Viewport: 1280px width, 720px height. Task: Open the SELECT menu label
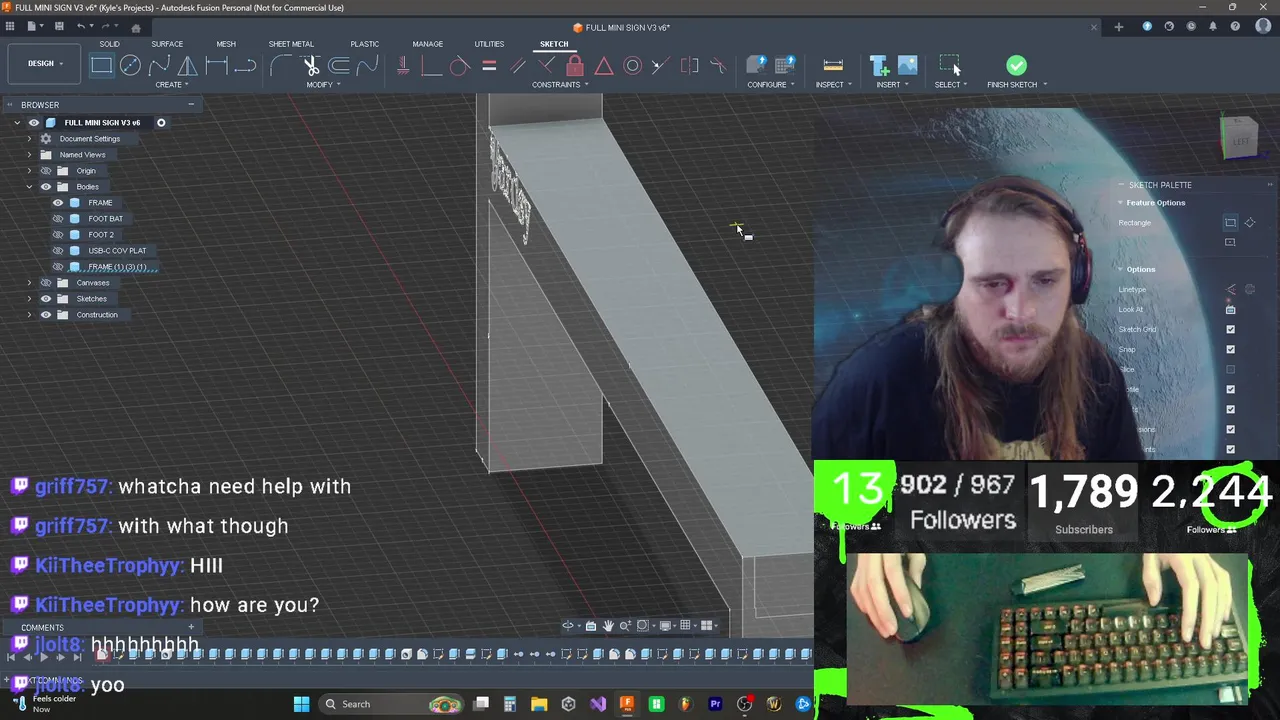point(951,85)
